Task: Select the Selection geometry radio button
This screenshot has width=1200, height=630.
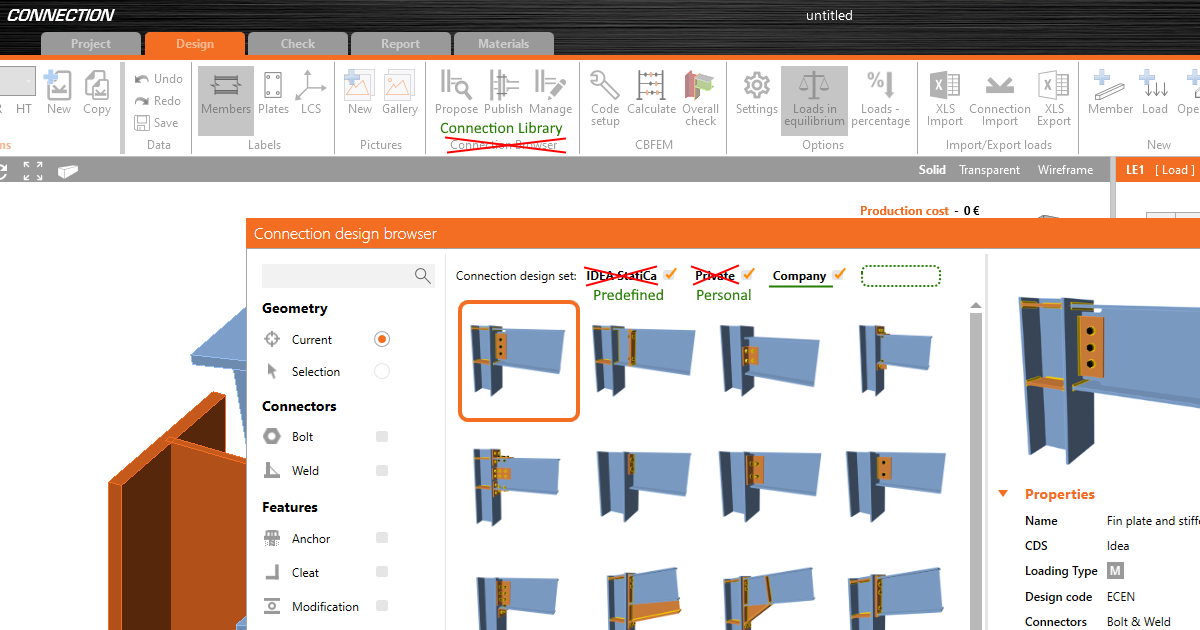Action: coord(382,372)
